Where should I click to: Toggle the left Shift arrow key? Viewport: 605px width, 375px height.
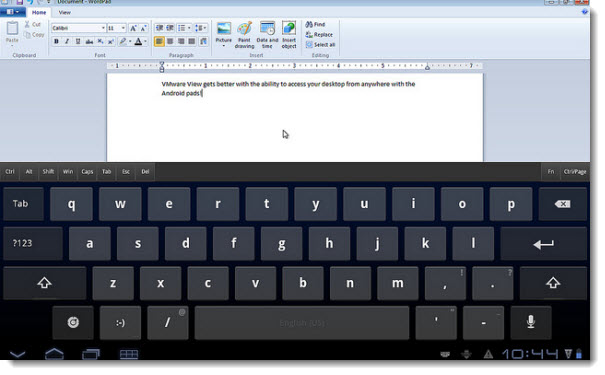pyautogui.click(x=44, y=283)
